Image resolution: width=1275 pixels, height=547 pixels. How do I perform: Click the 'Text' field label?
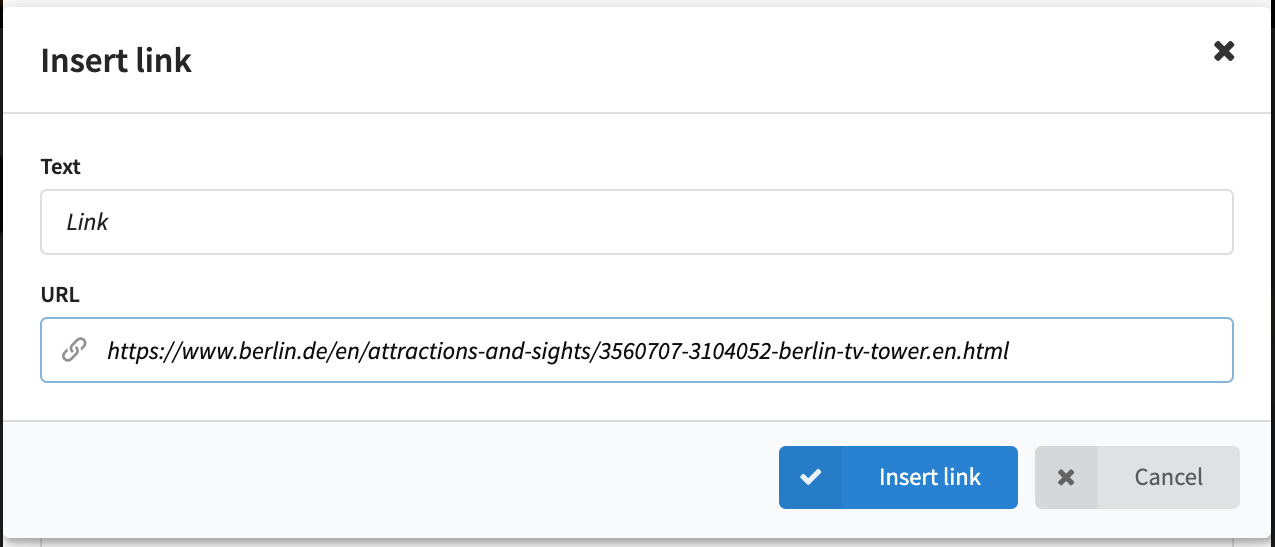click(x=60, y=167)
